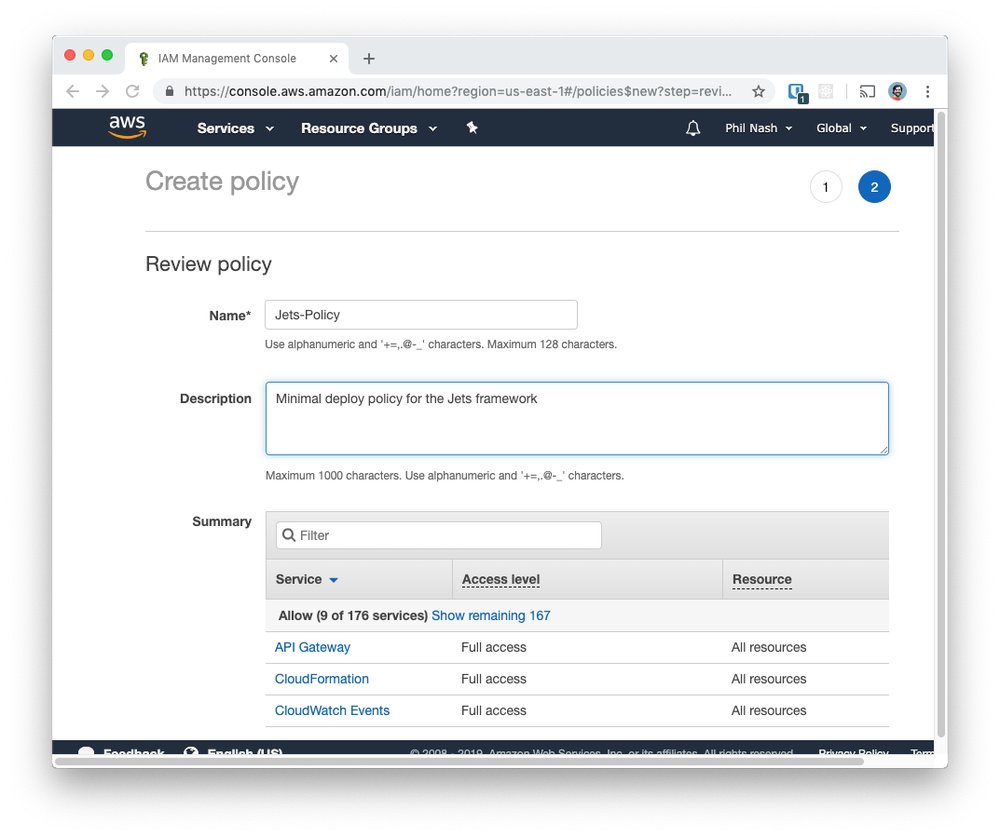Image resolution: width=1000 pixels, height=837 pixels.
Task: Expand the Resource Groups dropdown
Action: tap(368, 128)
